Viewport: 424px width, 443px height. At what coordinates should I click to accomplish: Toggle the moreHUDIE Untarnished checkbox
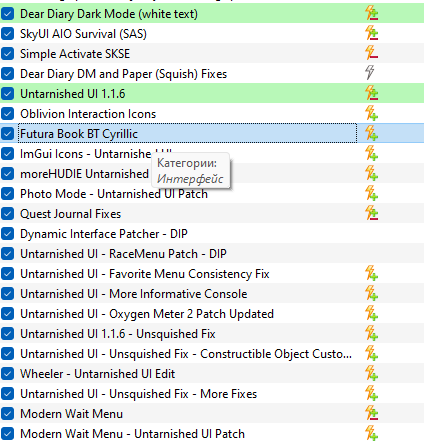coord(7,174)
